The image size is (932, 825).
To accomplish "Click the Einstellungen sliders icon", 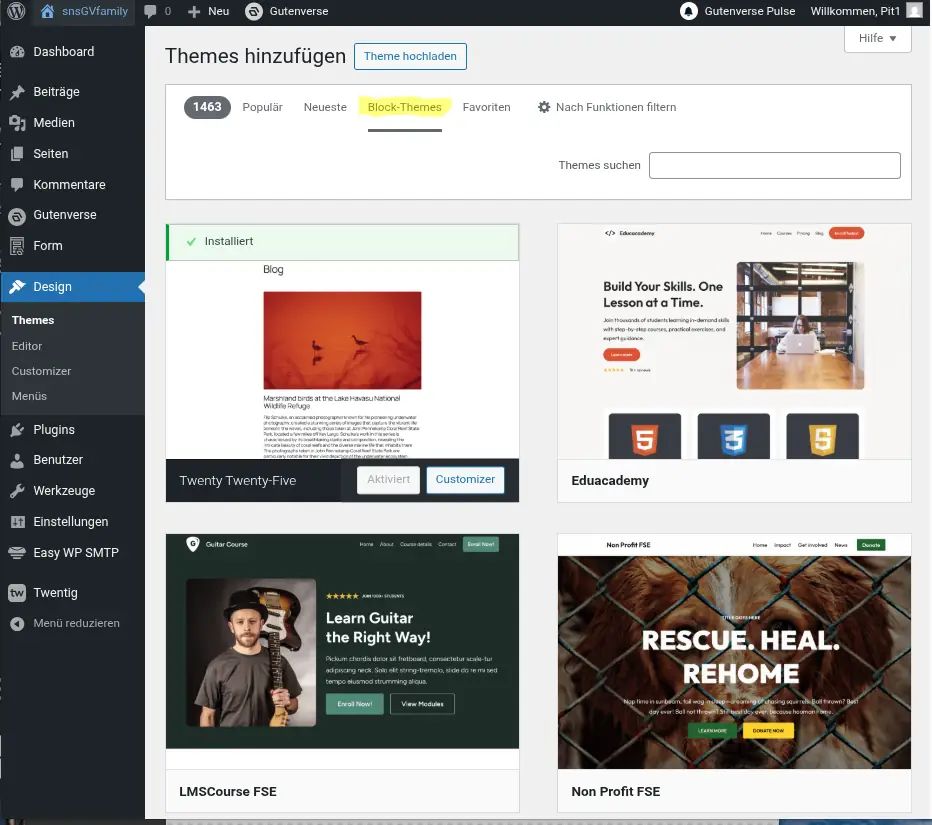I will coord(17,522).
